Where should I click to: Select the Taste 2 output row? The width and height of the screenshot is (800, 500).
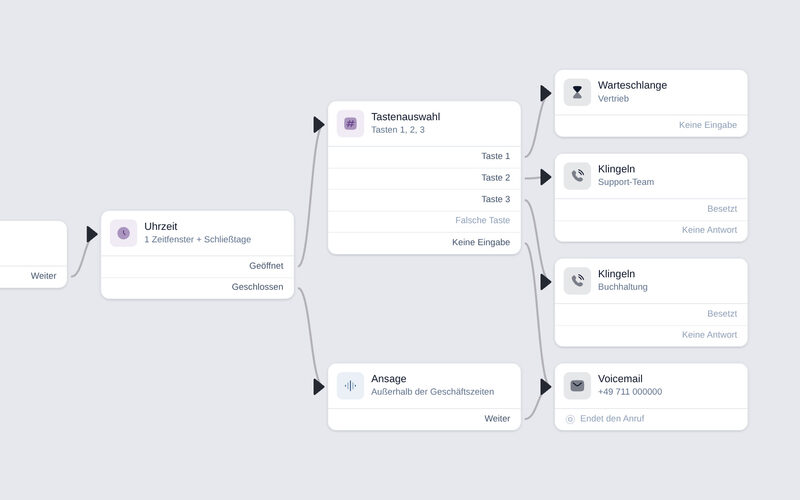pos(424,179)
